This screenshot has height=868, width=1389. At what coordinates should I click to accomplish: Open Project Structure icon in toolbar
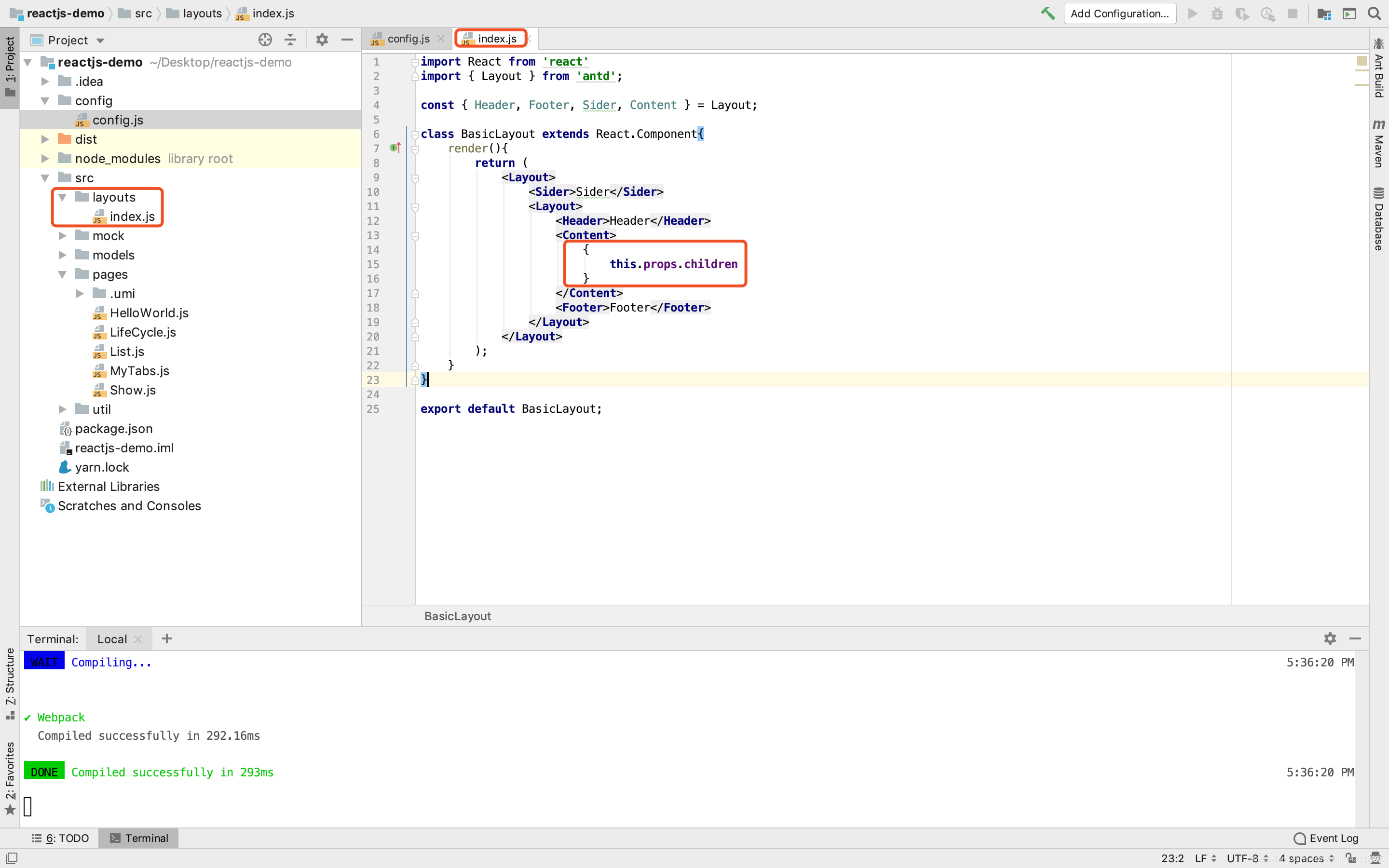[x=1324, y=13]
